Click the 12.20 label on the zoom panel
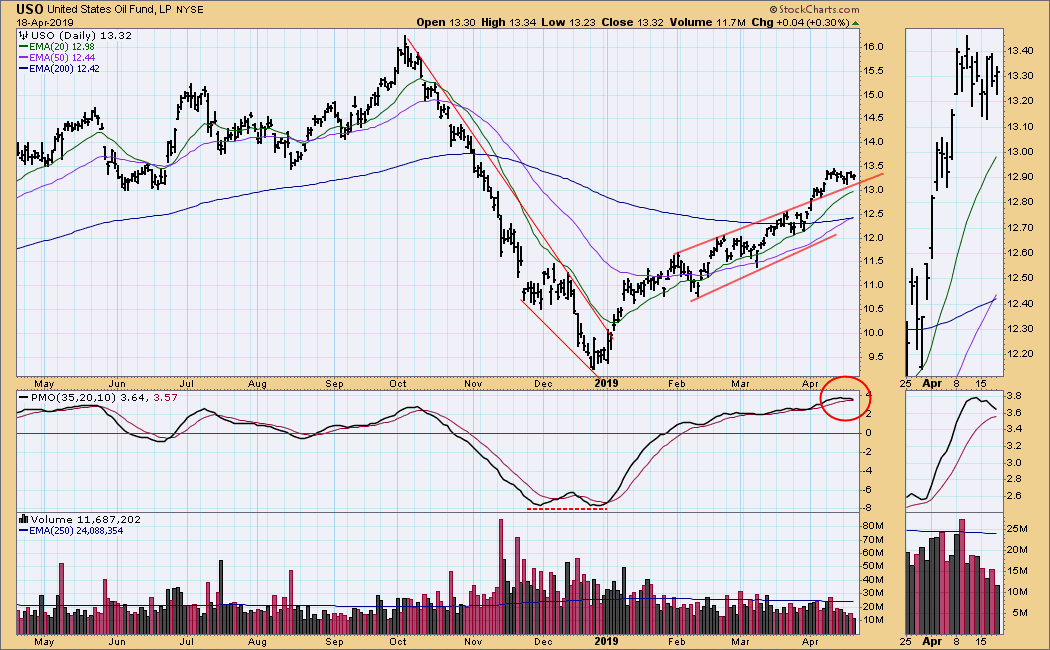The height and width of the screenshot is (650, 1050). point(1021,354)
